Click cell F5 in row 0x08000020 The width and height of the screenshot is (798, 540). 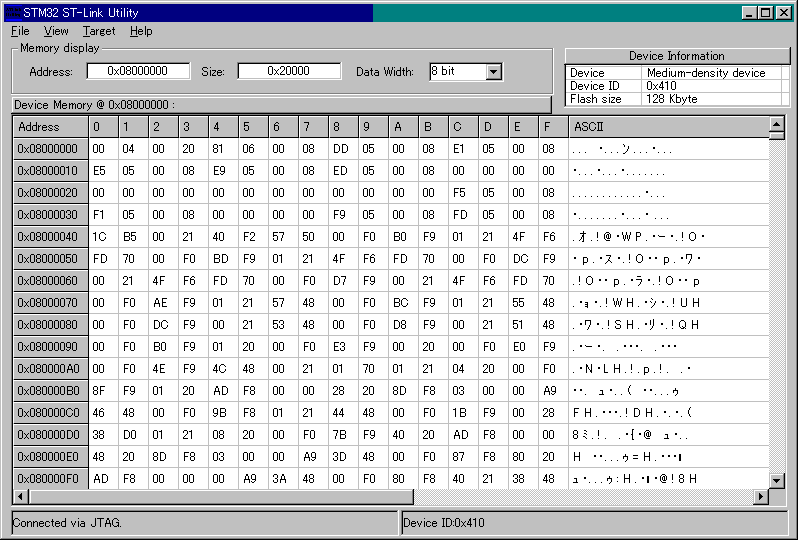click(463, 193)
